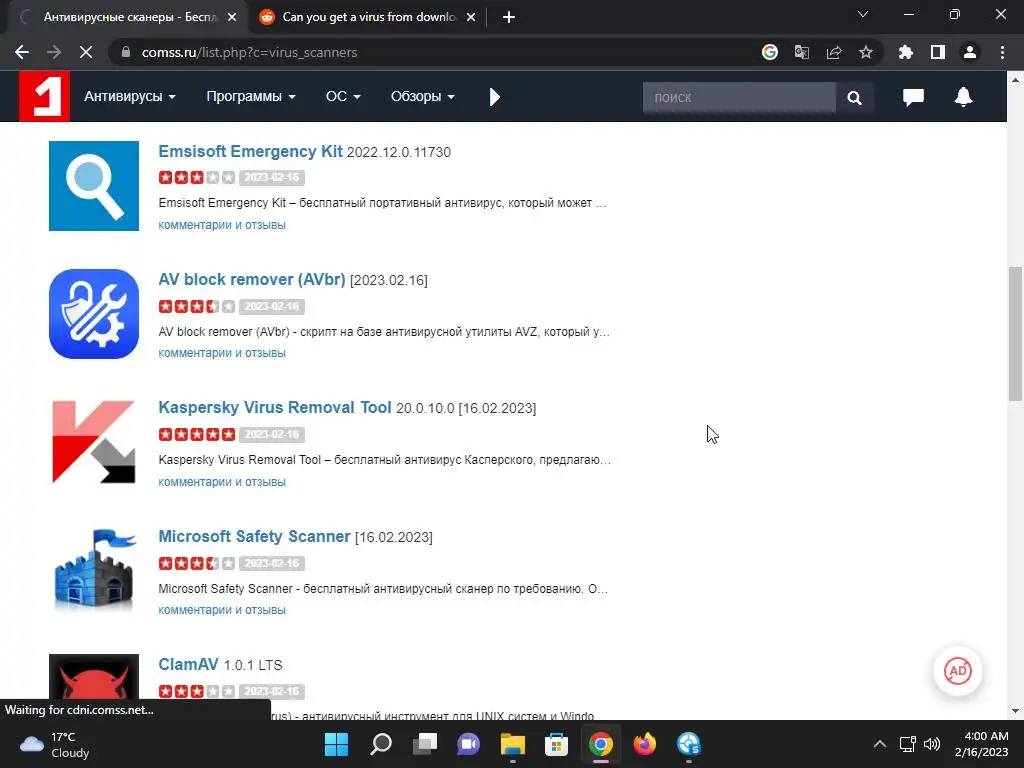1024x768 pixels.
Task: Open the tab search chevron
Action: pos(863,14)
